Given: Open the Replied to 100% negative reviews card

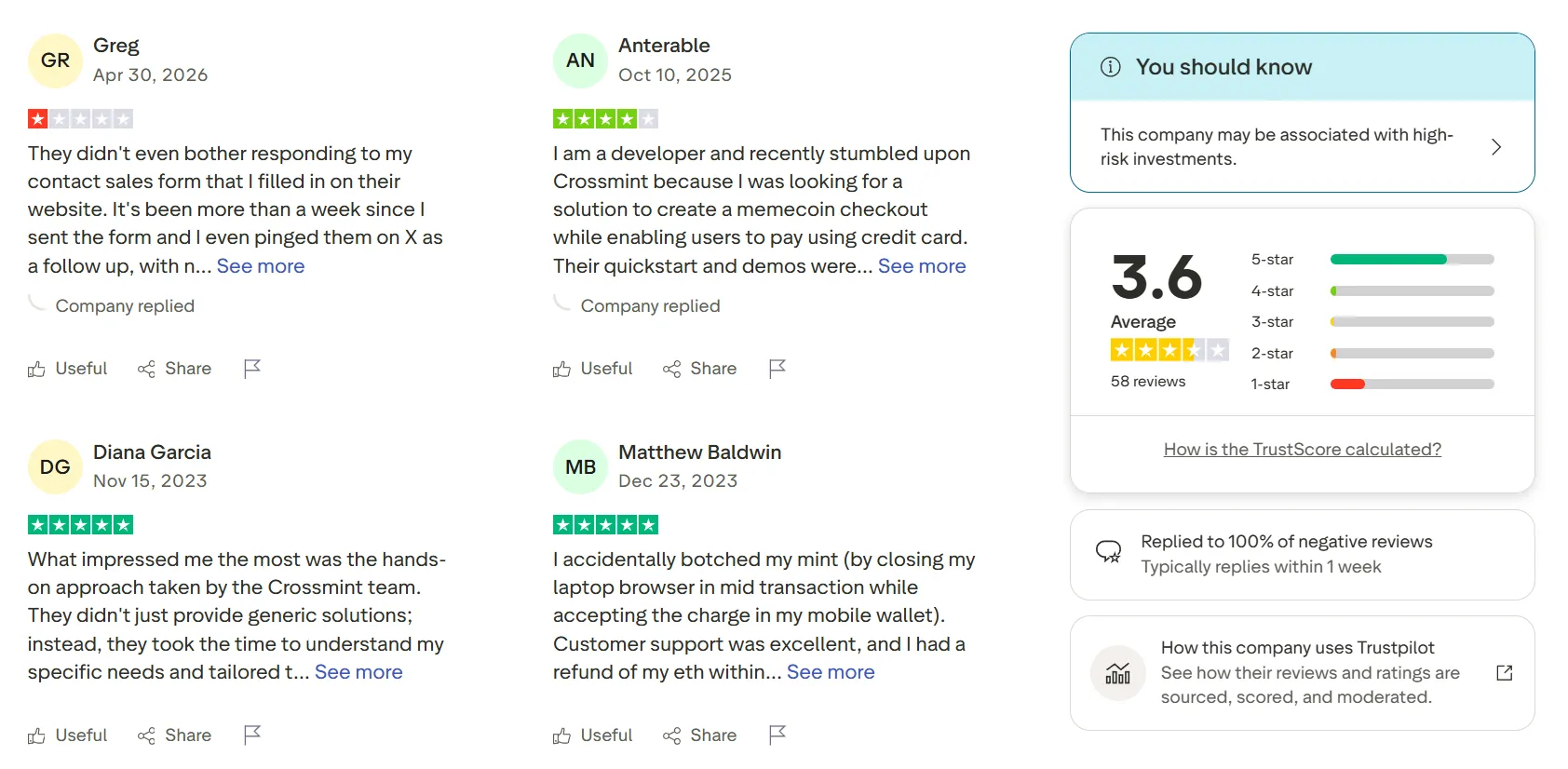Looking at the screenshot, I should [x=1302, y=555].
